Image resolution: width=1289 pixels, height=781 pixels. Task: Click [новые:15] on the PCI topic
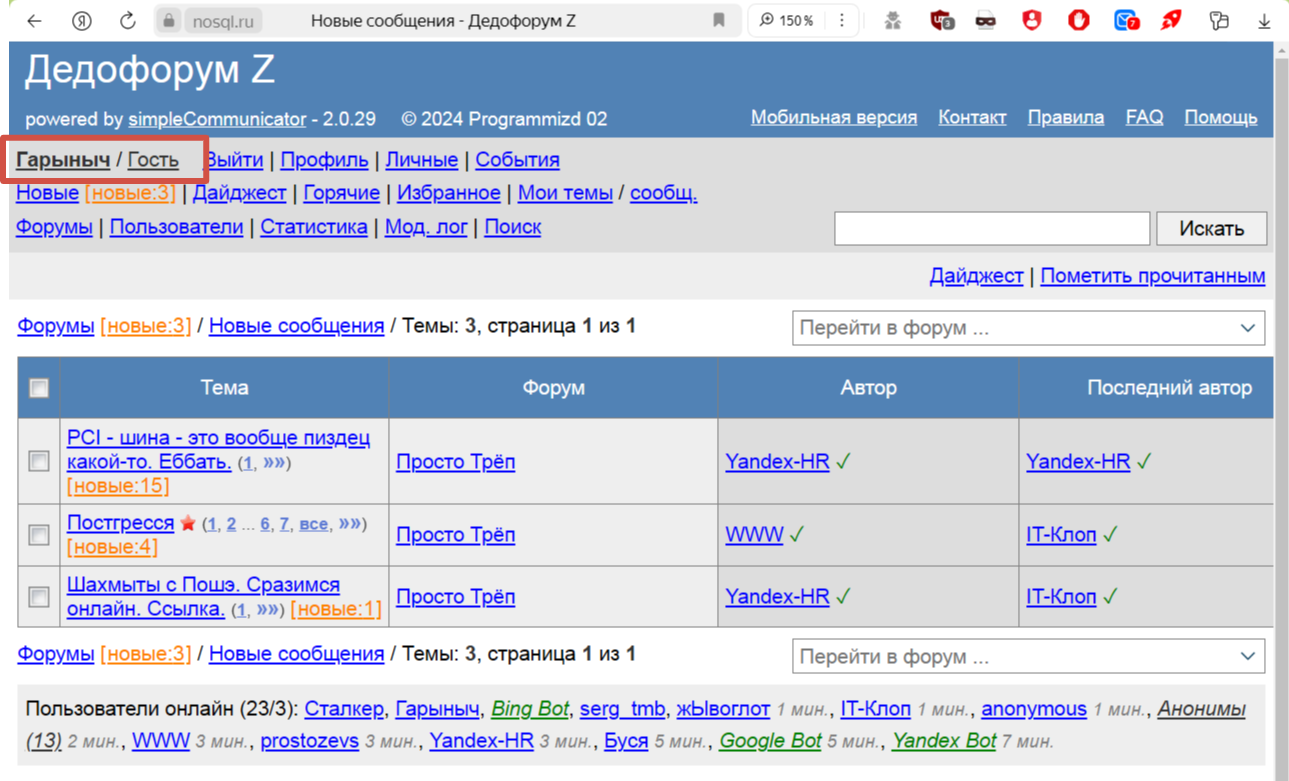coord(118,486)
